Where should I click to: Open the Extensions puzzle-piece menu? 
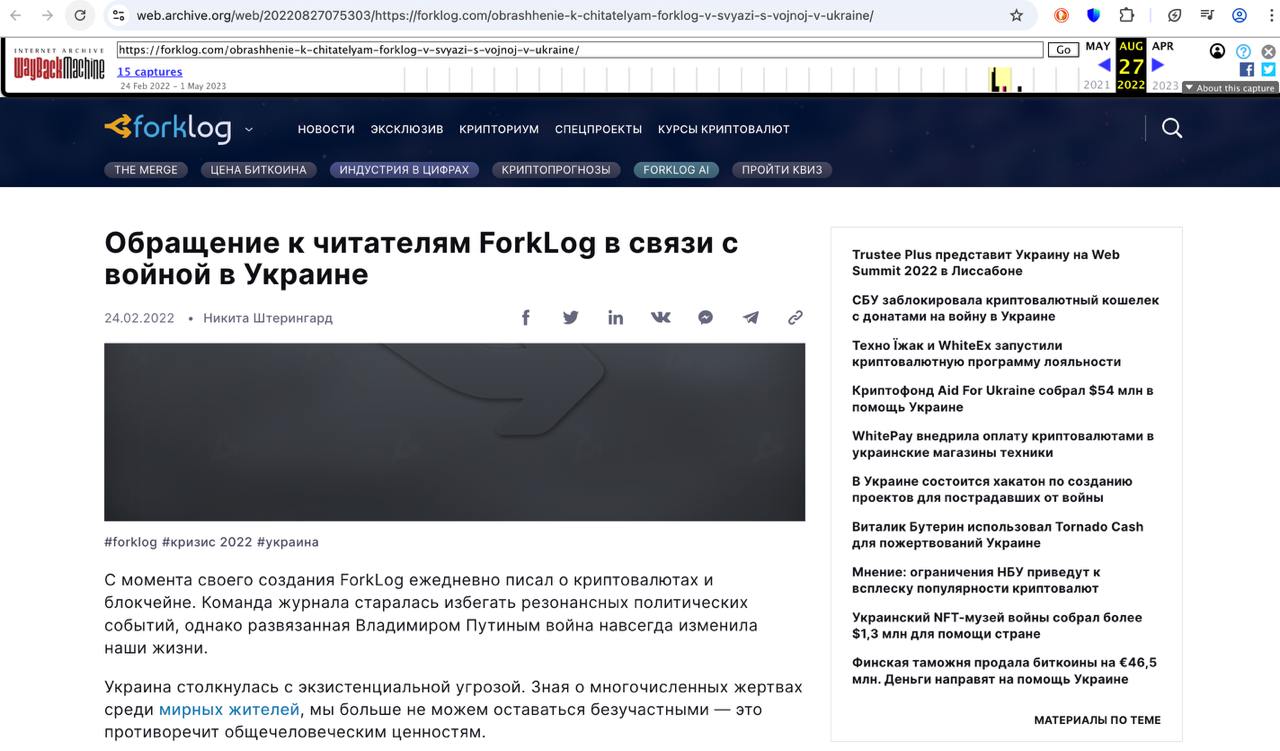click(1127, 15)
